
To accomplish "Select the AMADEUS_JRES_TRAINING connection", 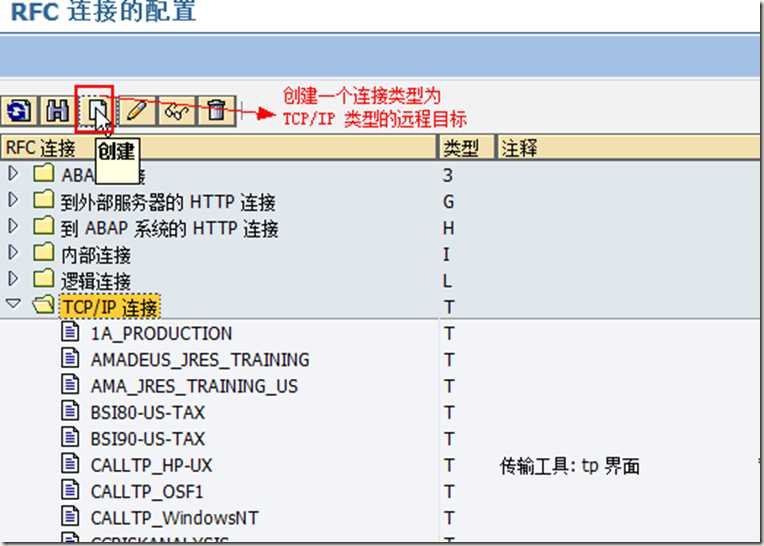I will click(x=200, y=360).
